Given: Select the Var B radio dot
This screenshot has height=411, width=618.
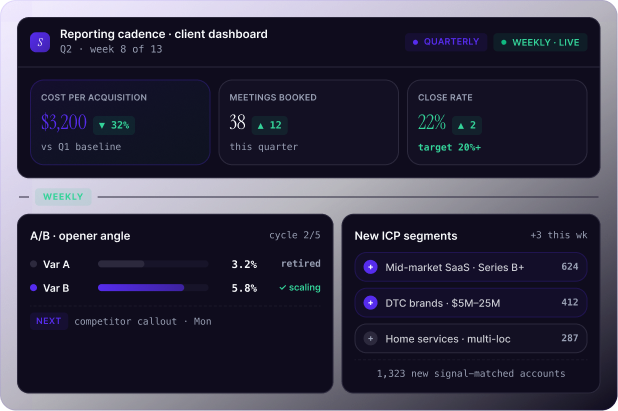Looking at the screenshot, I should pos(34,288).
